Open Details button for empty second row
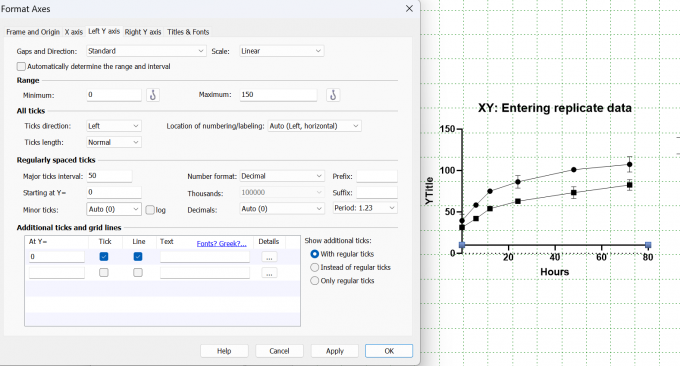 (269, 273)
